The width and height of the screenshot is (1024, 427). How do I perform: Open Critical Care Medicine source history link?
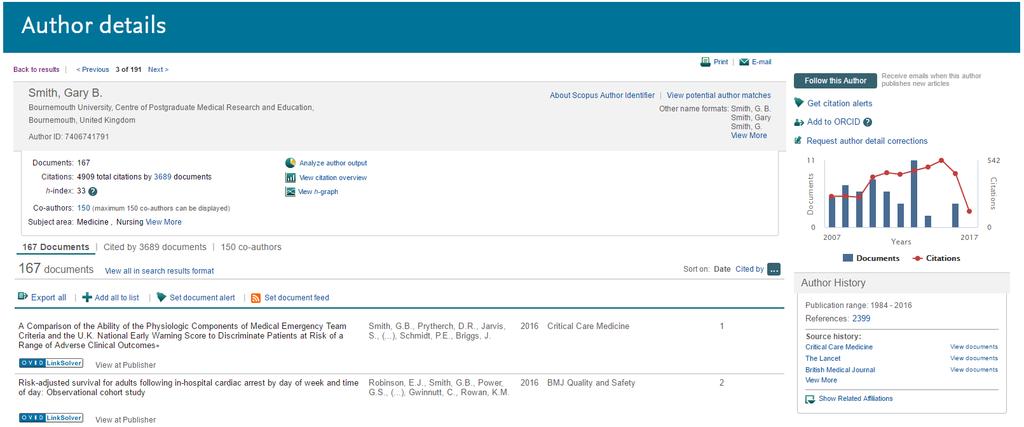point(839,347)
